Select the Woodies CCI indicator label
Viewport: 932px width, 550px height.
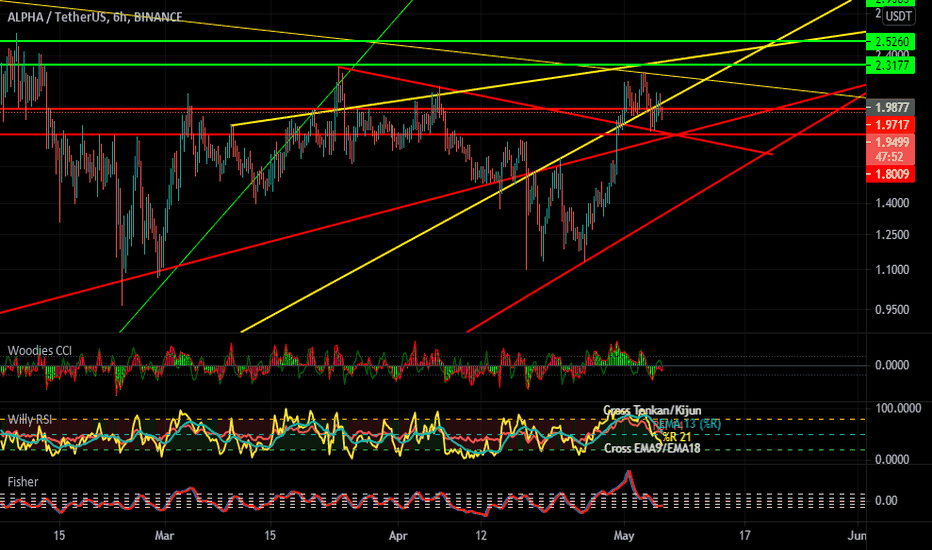[39, 351]
